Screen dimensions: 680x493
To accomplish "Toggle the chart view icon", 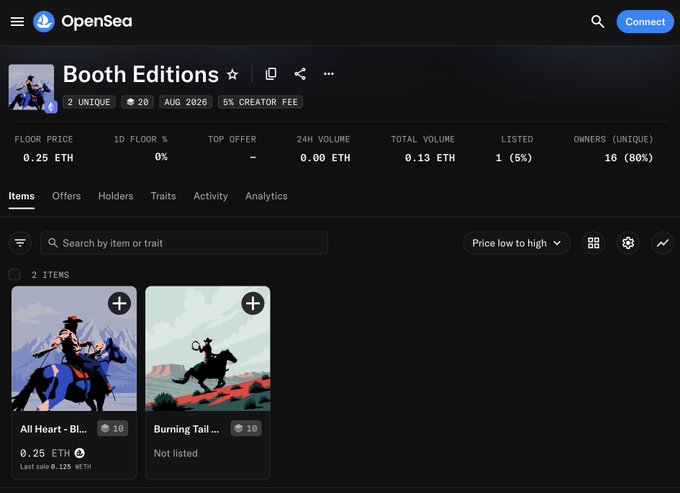I will pos(663,243).
